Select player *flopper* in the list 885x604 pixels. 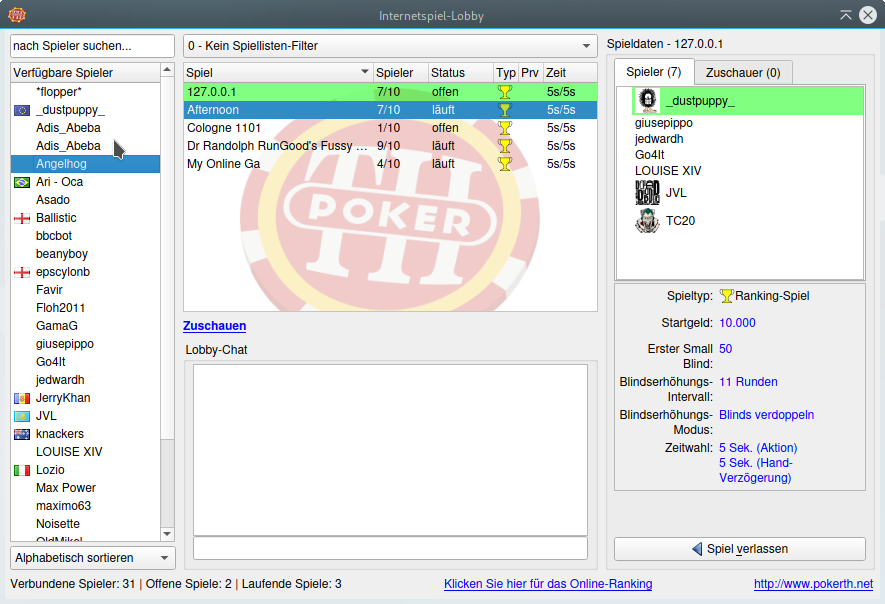tap(85, 92)
